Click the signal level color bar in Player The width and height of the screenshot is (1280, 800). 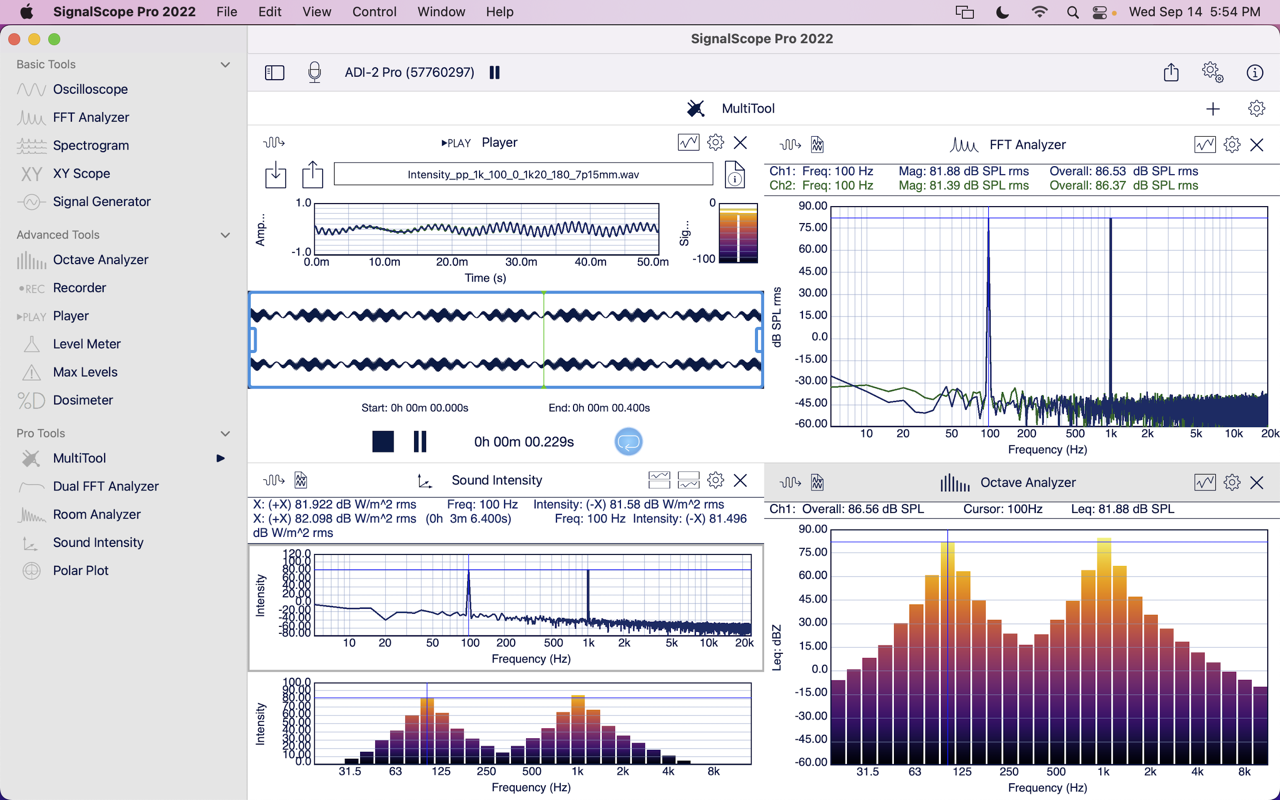click(x=739, y=233)
